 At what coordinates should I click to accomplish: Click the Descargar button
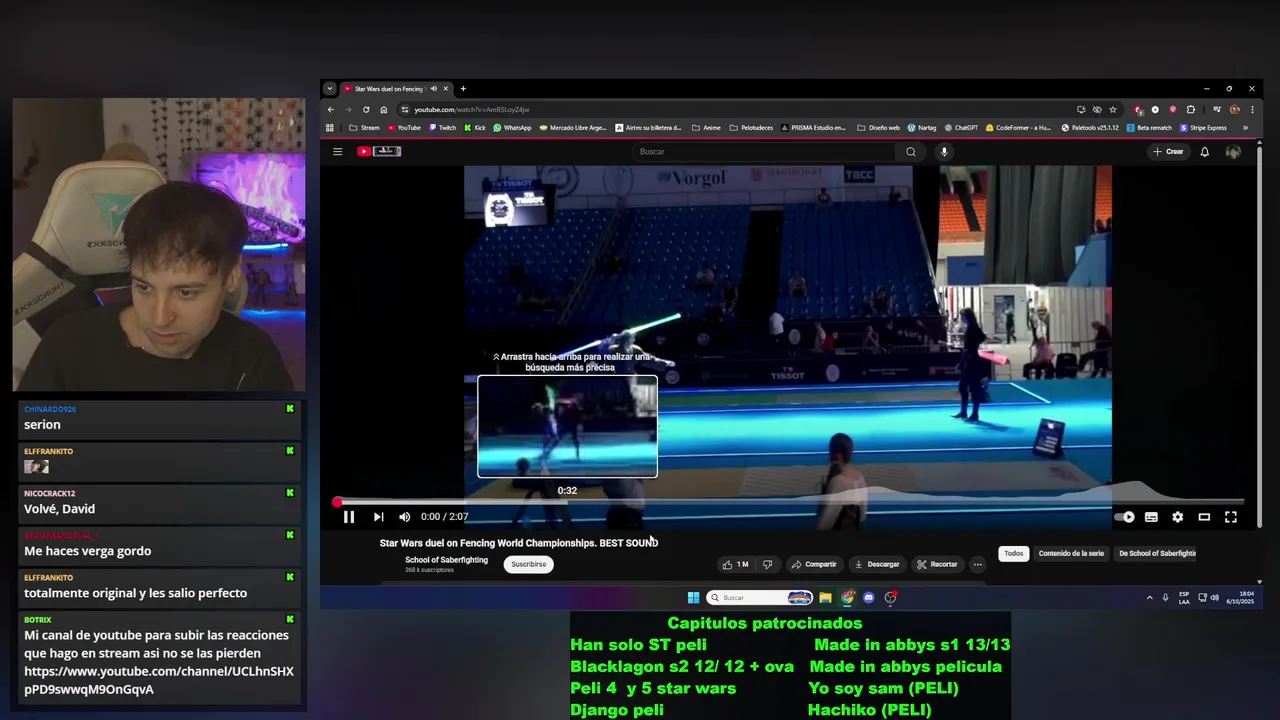point(877,564)
